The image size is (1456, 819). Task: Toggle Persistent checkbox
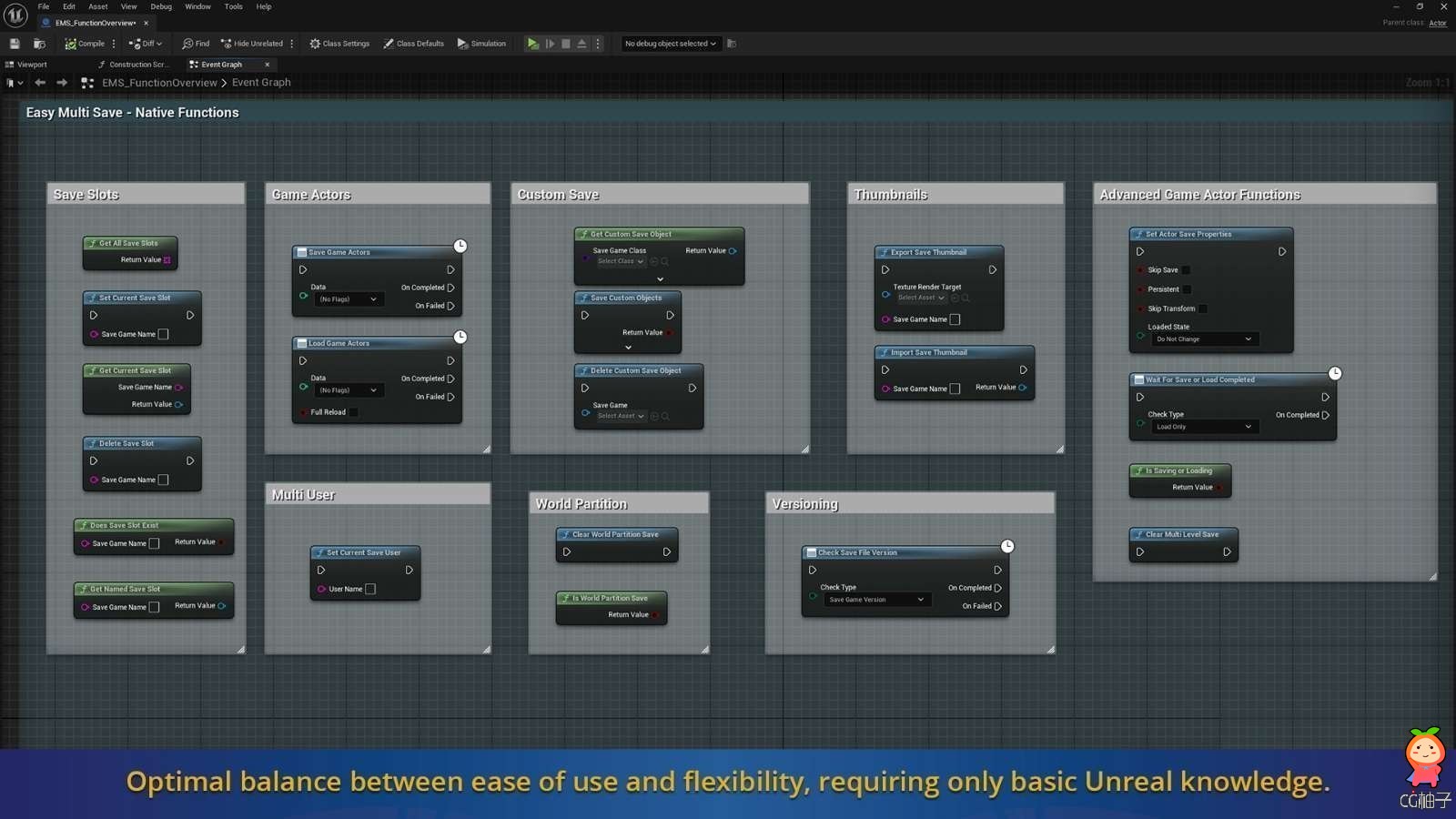[x=1187, y=289]
